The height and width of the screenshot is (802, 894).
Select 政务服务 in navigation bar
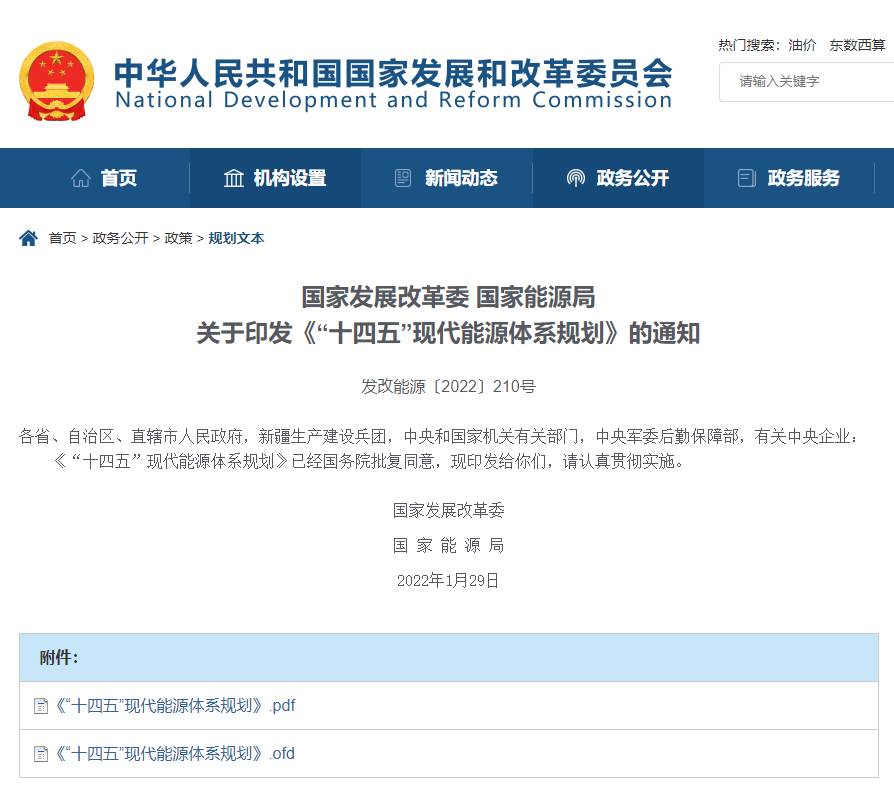803,178
